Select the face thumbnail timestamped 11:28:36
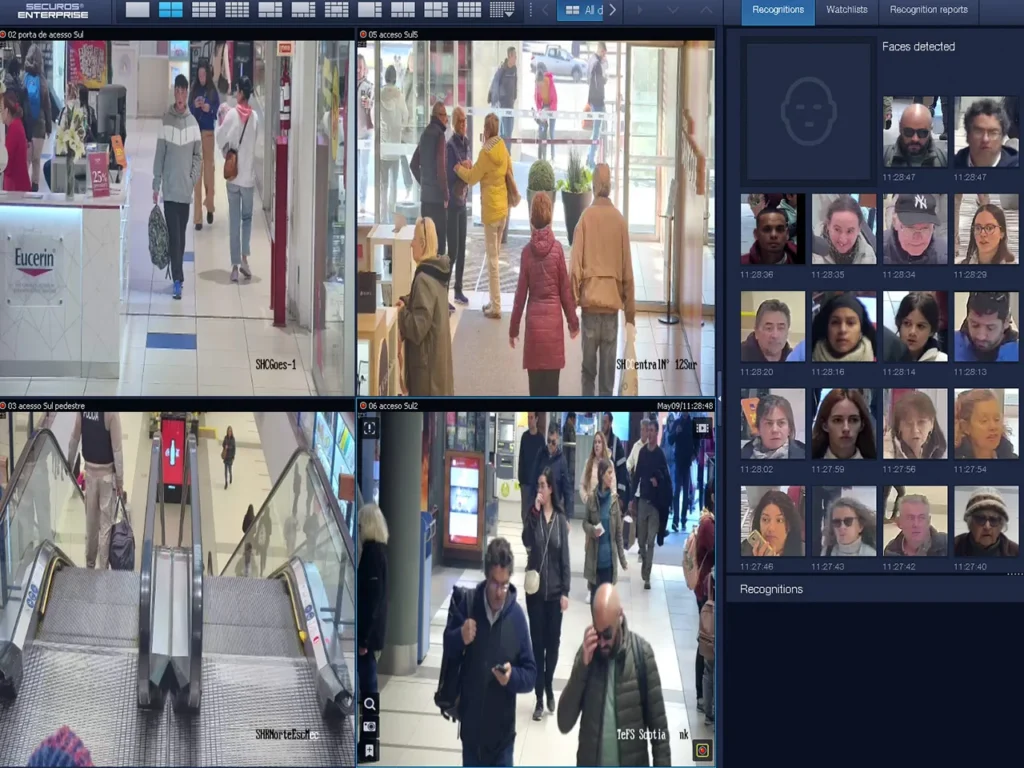This screenshot has width=1024, height=768. [x=773, y=229]
